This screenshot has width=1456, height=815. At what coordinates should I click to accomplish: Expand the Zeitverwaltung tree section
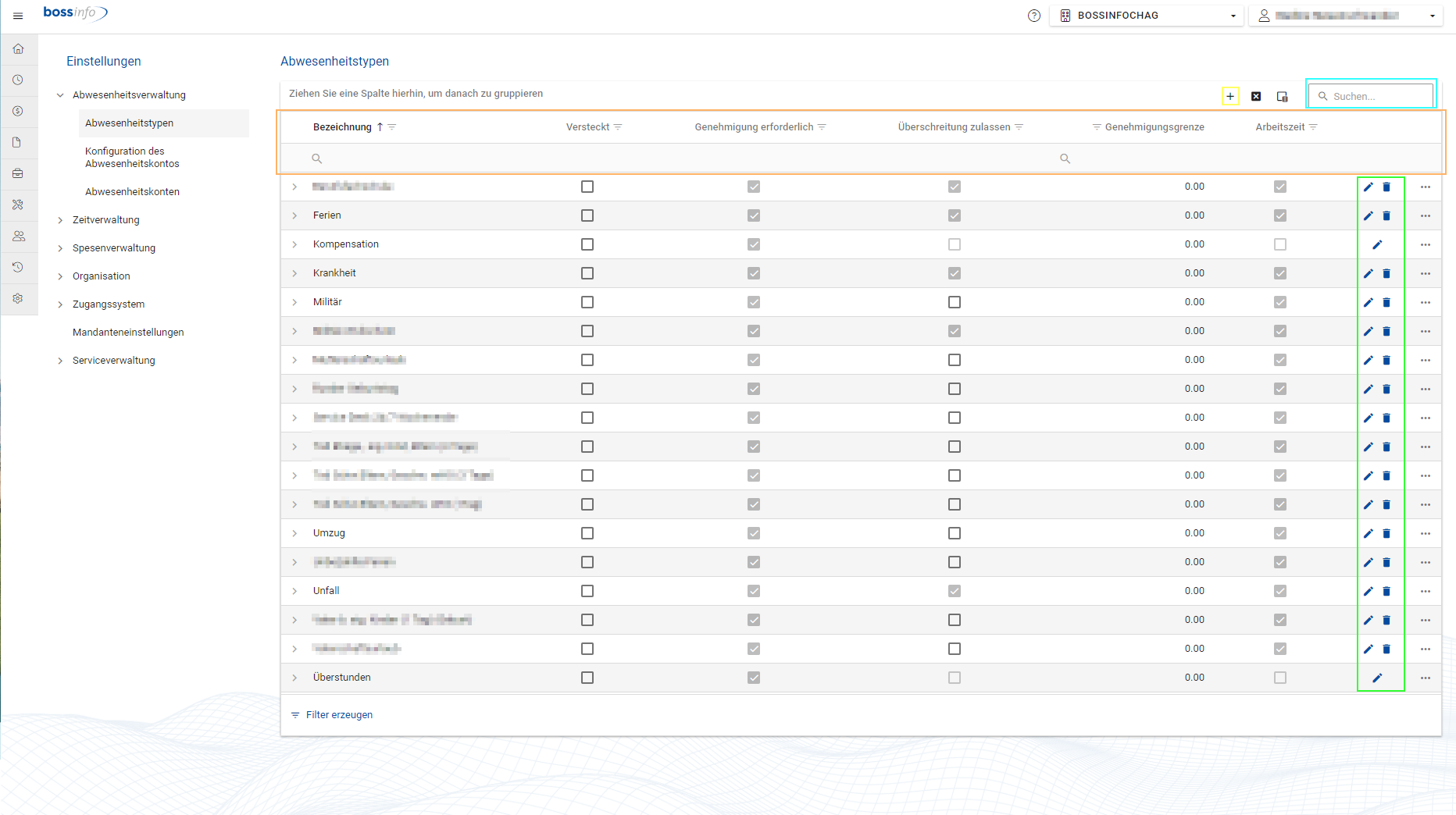(60, 220)
